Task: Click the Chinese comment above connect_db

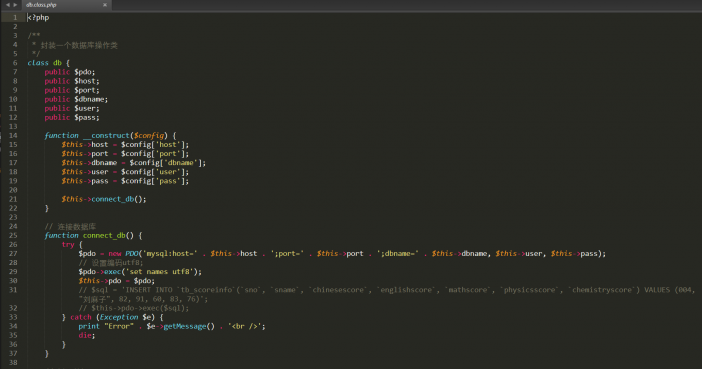Action: pos(70,226)
